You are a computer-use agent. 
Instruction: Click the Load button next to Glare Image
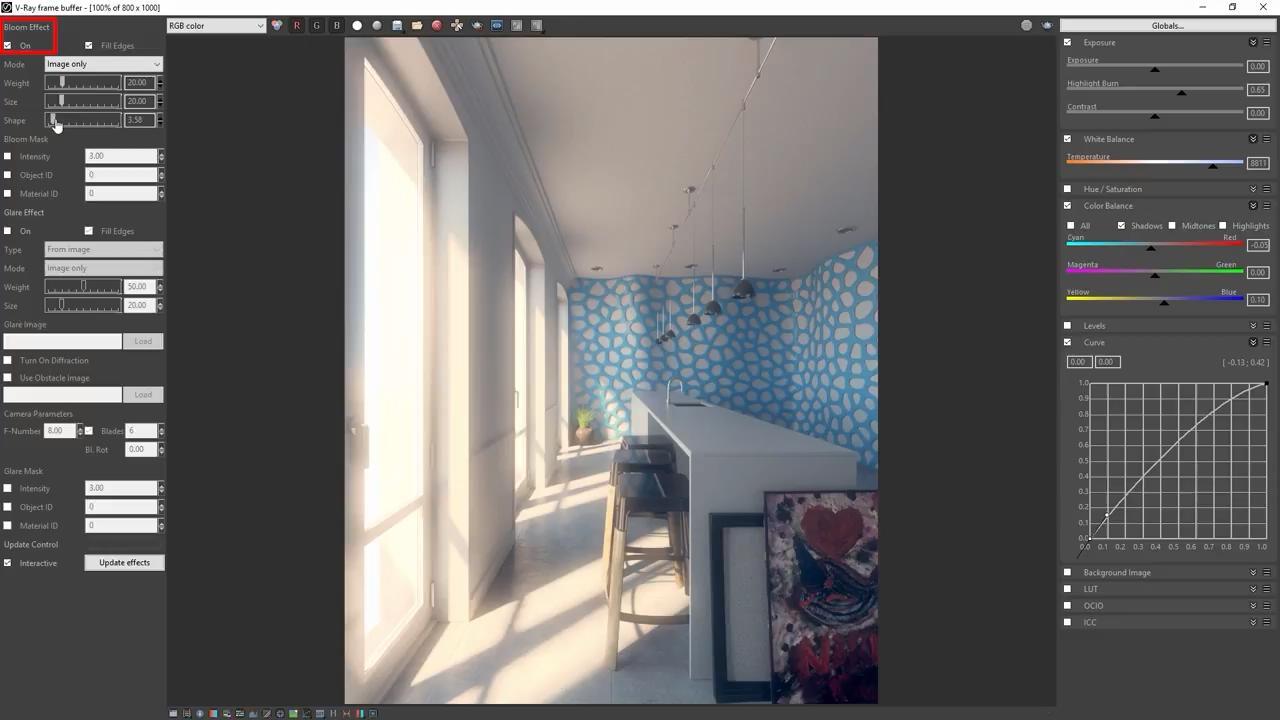(142, 340)
